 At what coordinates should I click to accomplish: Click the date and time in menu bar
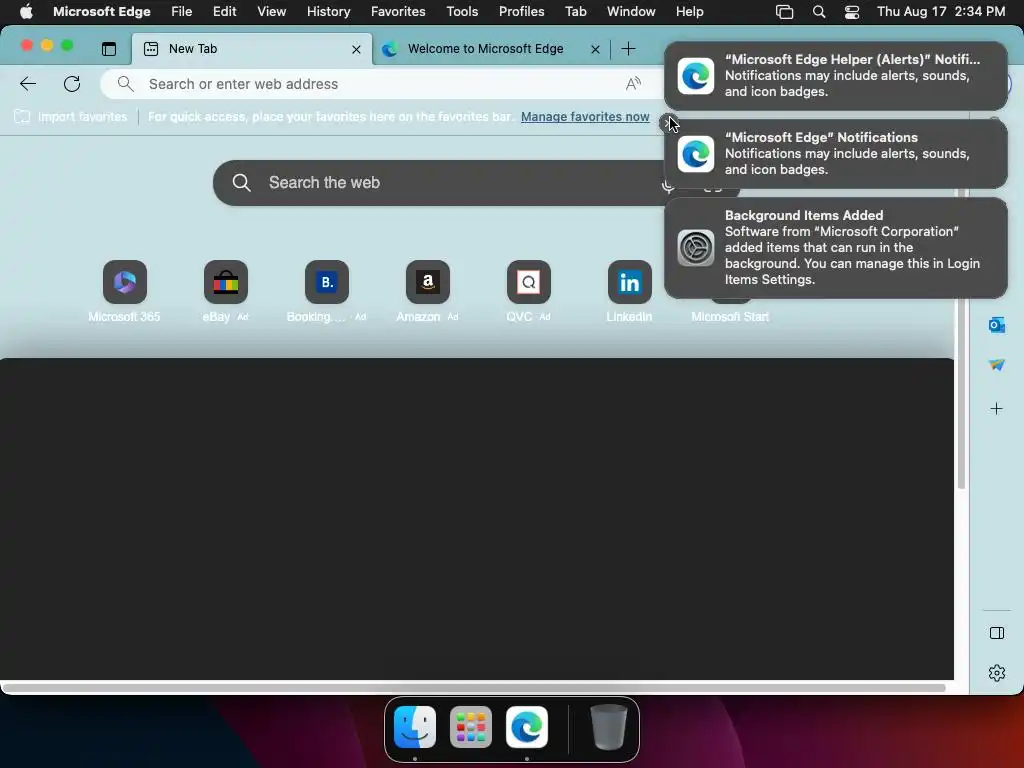click(x=940, y=12)
